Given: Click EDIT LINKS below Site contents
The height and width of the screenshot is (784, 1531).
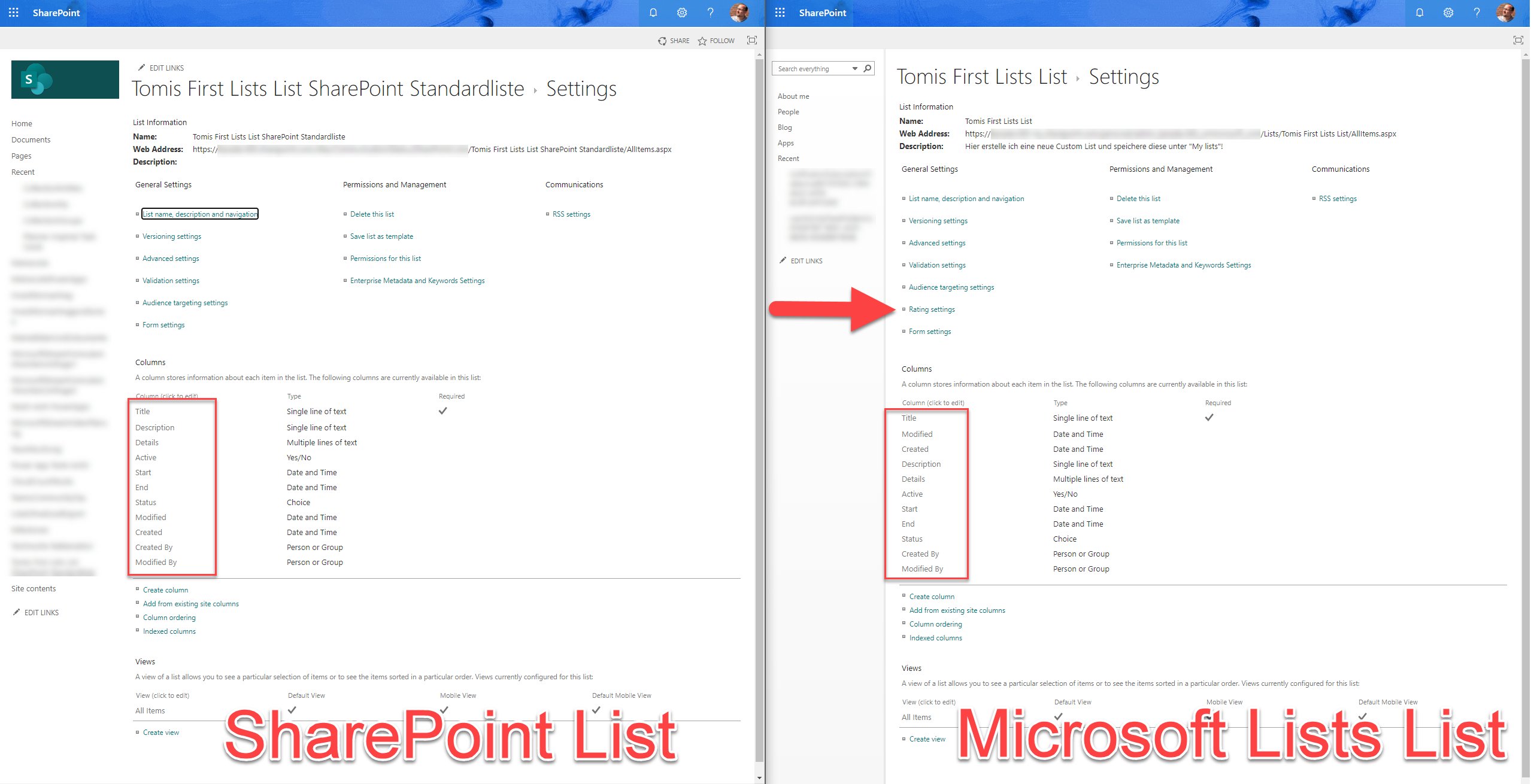Looking at the screenshot, I should pos(36,612).
